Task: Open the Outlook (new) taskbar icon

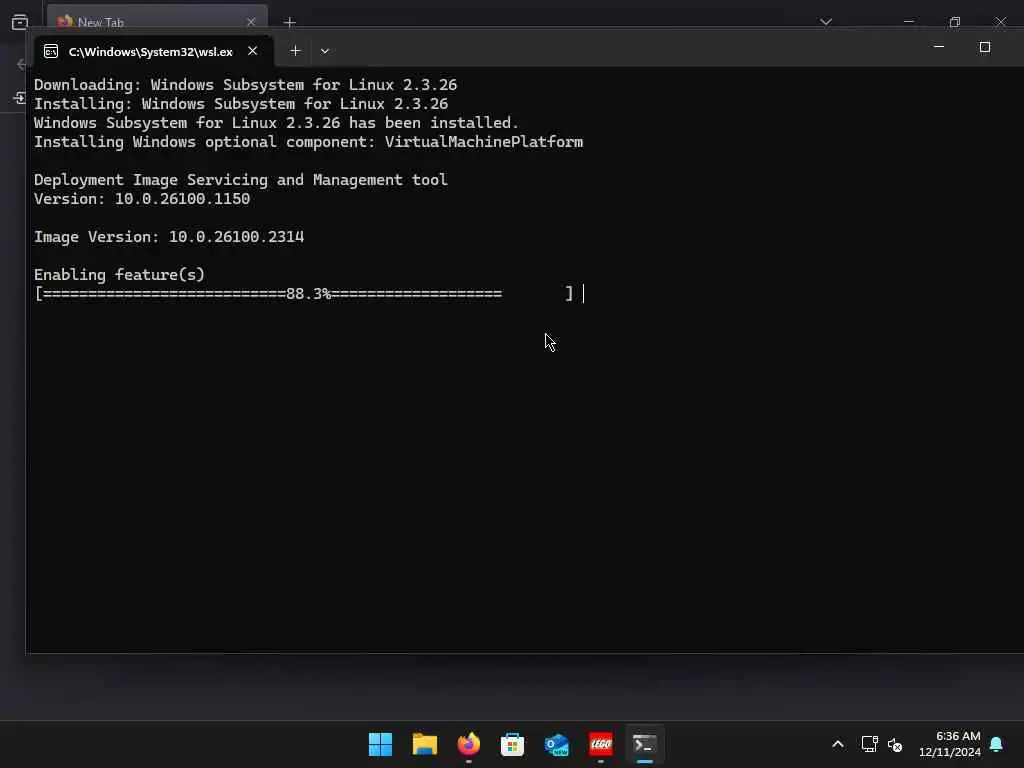Action: pyautogui.click(x=556, y=744)
